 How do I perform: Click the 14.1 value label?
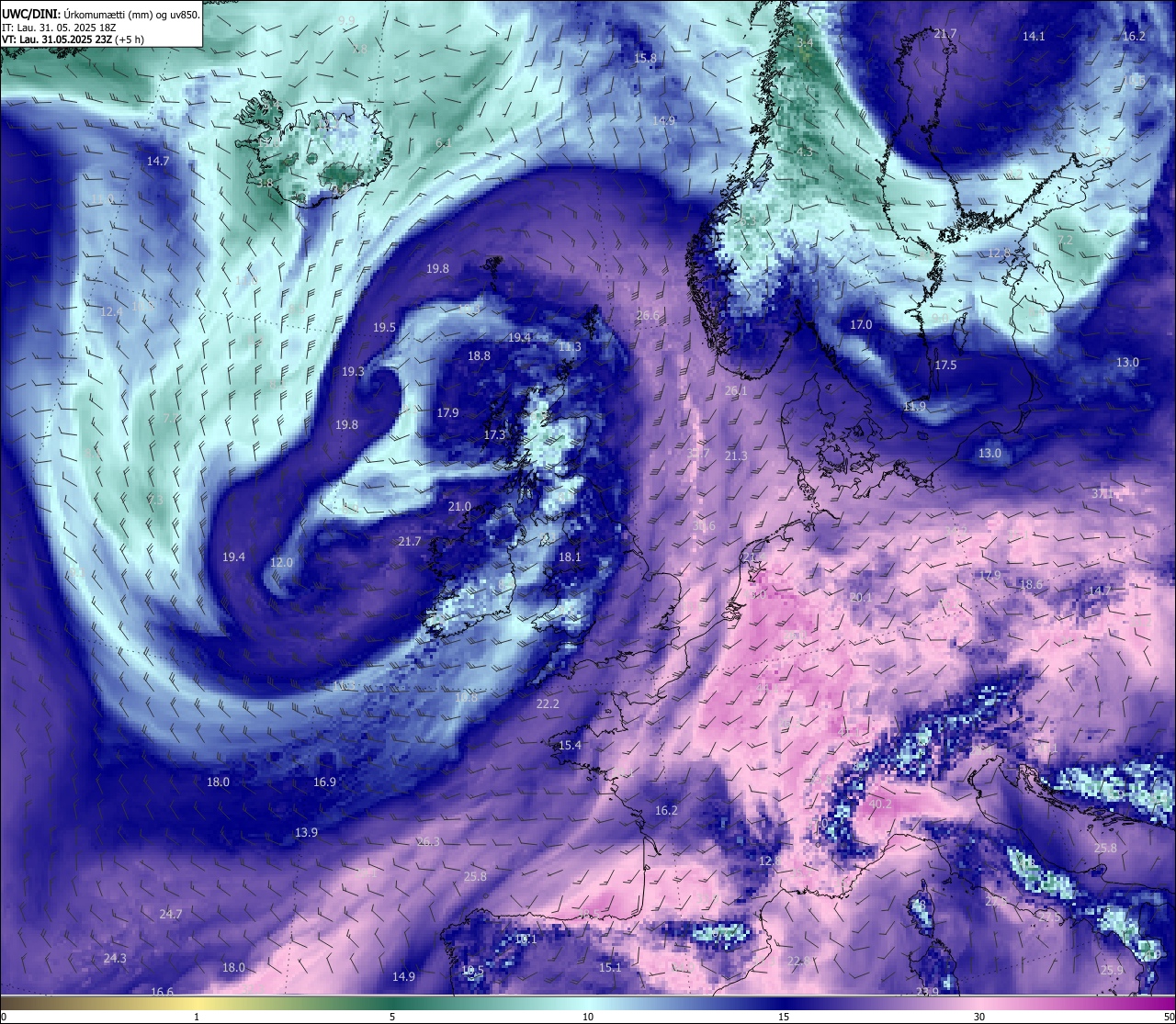click(1034, 37)
